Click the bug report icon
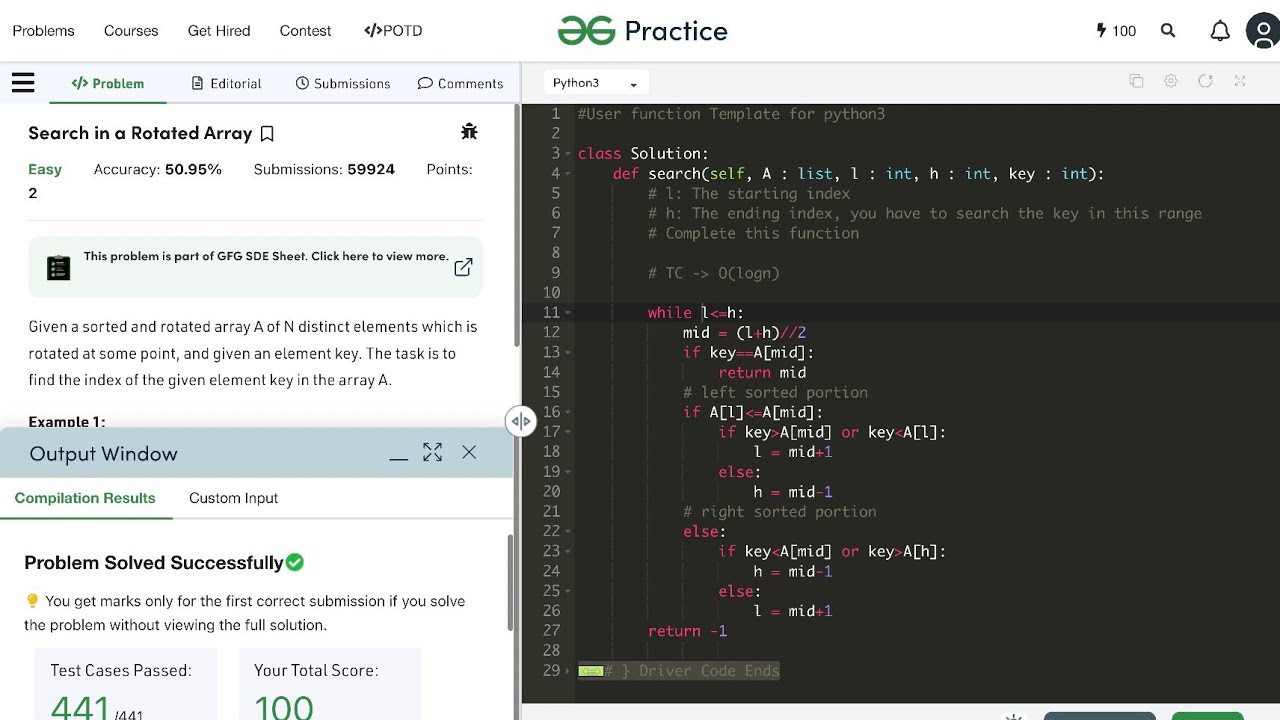This screenshot has width=1280, height=720. [469, 132]
